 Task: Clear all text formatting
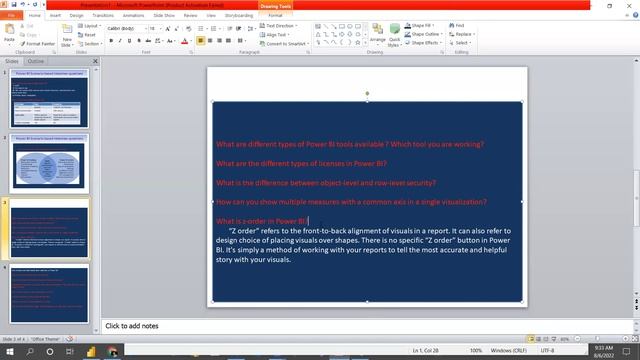click(x=188, y=29)
